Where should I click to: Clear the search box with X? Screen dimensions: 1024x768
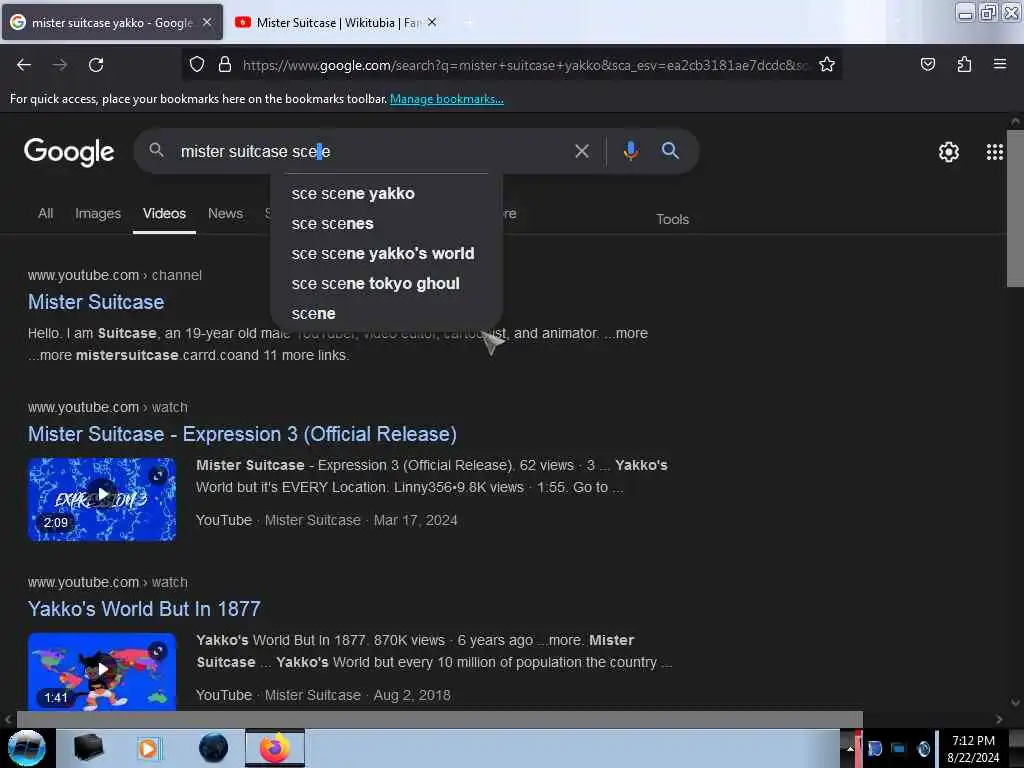[581, 152]
